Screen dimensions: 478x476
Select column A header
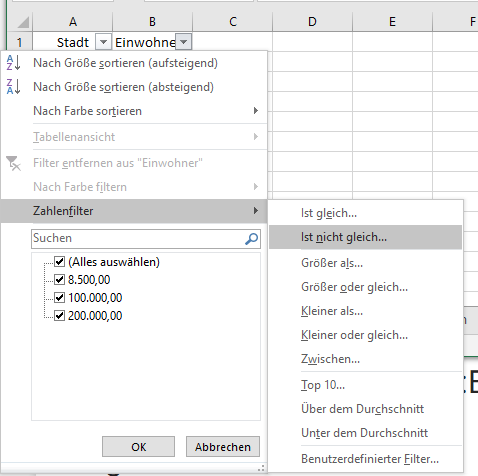click(x=73, y=22)
